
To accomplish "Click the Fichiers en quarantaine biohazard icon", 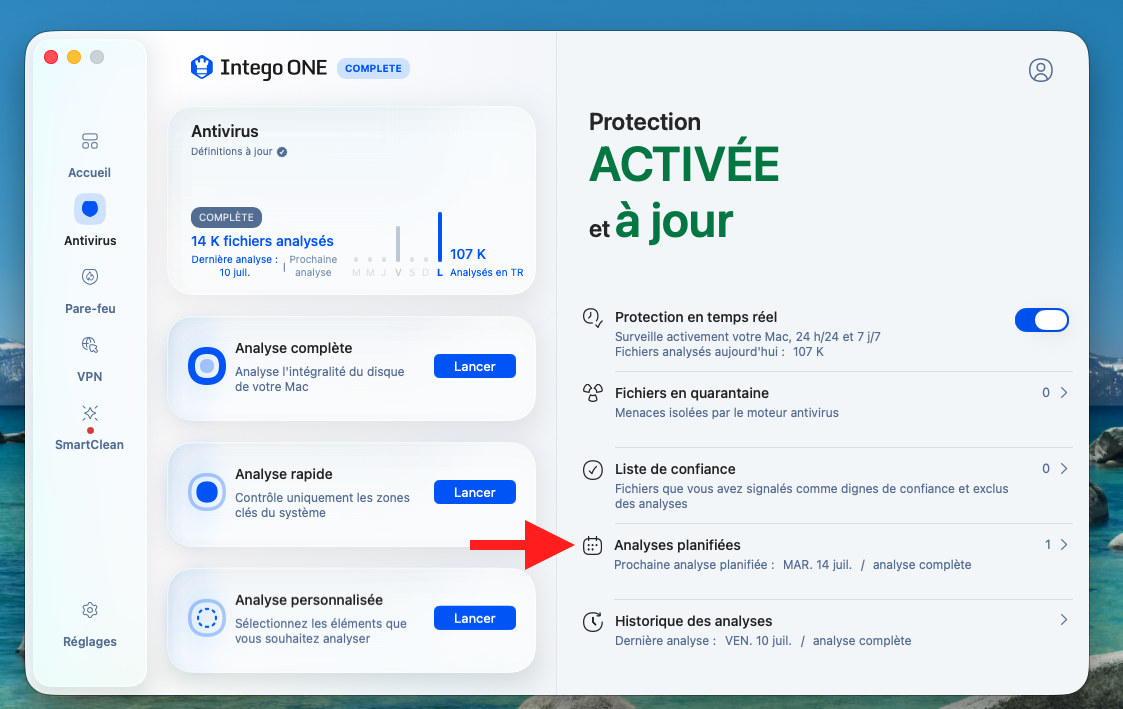I will pos(592,392).
